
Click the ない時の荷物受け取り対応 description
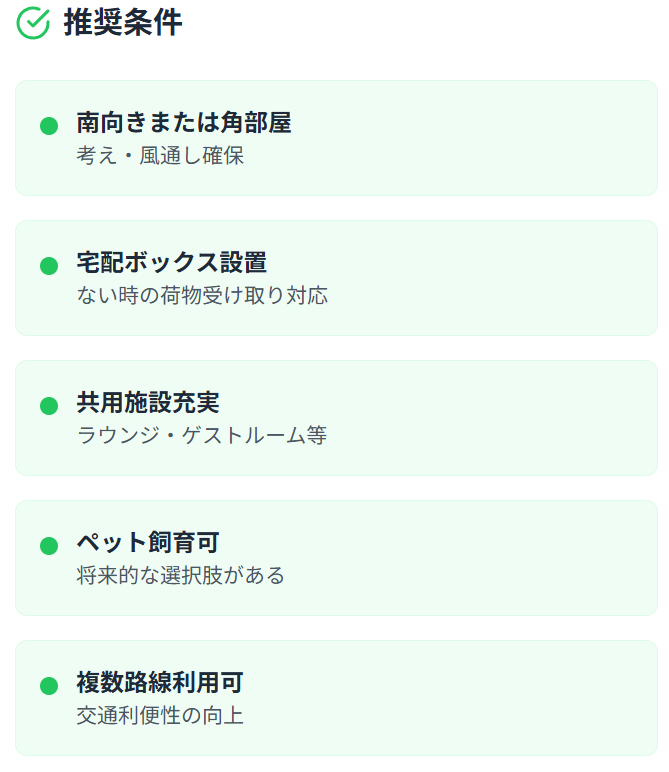(202, 295)
